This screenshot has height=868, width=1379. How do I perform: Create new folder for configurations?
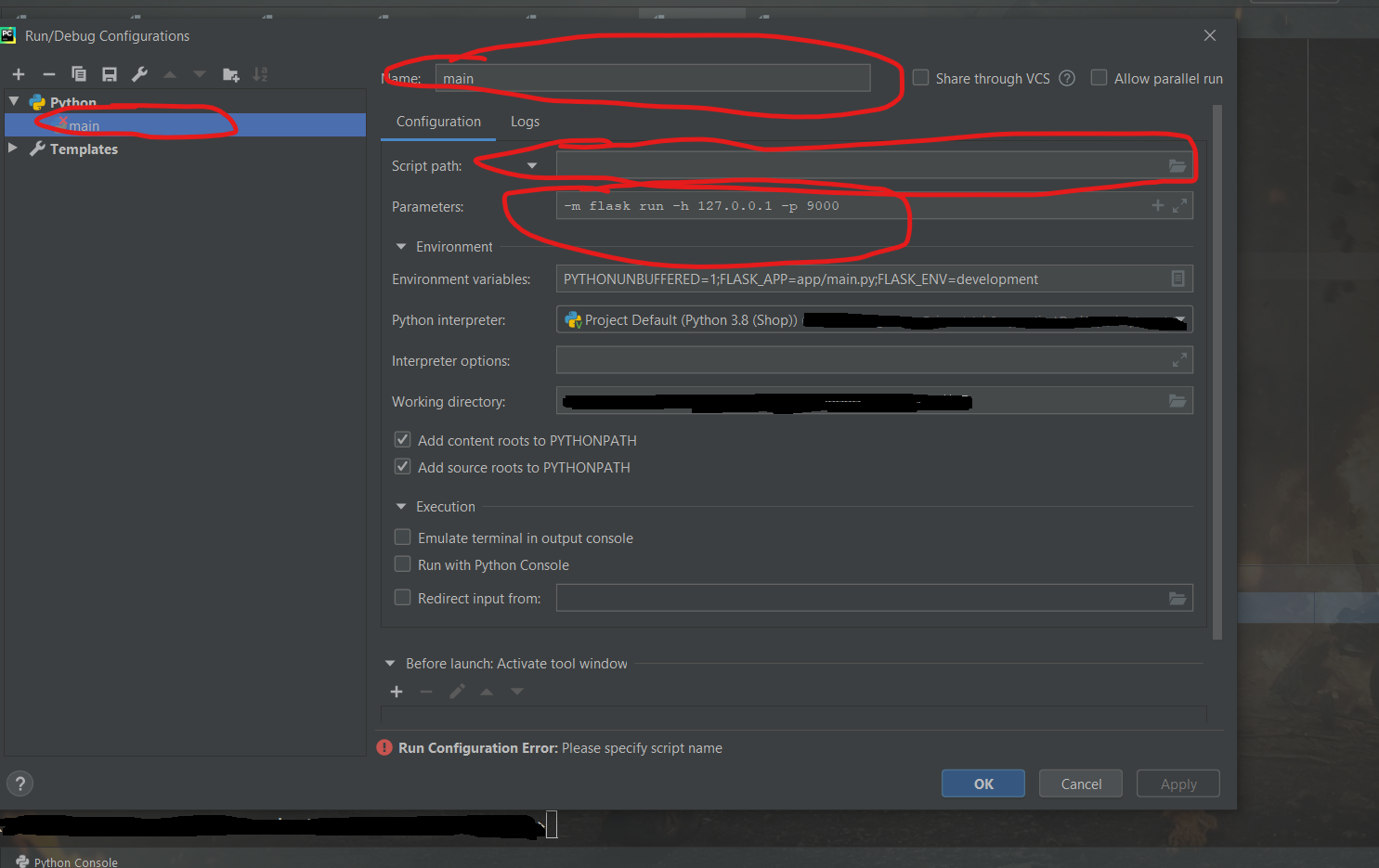click(231, 74)
